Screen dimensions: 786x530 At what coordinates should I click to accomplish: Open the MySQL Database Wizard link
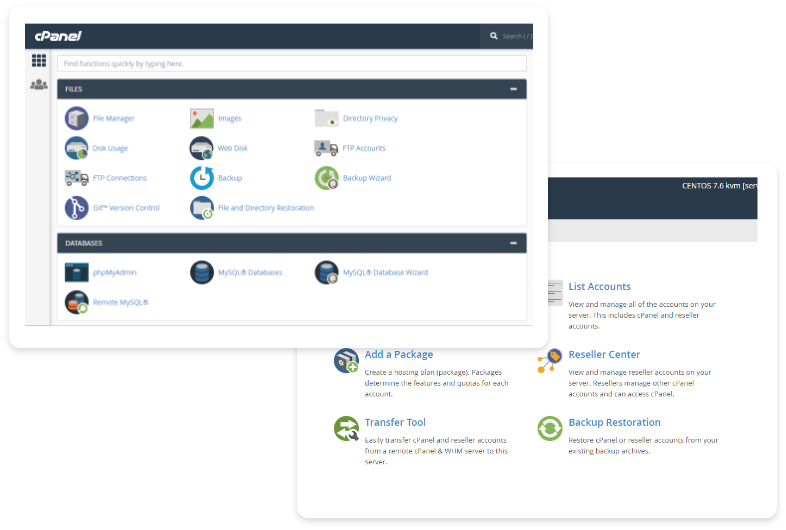[x=385, y=272]
